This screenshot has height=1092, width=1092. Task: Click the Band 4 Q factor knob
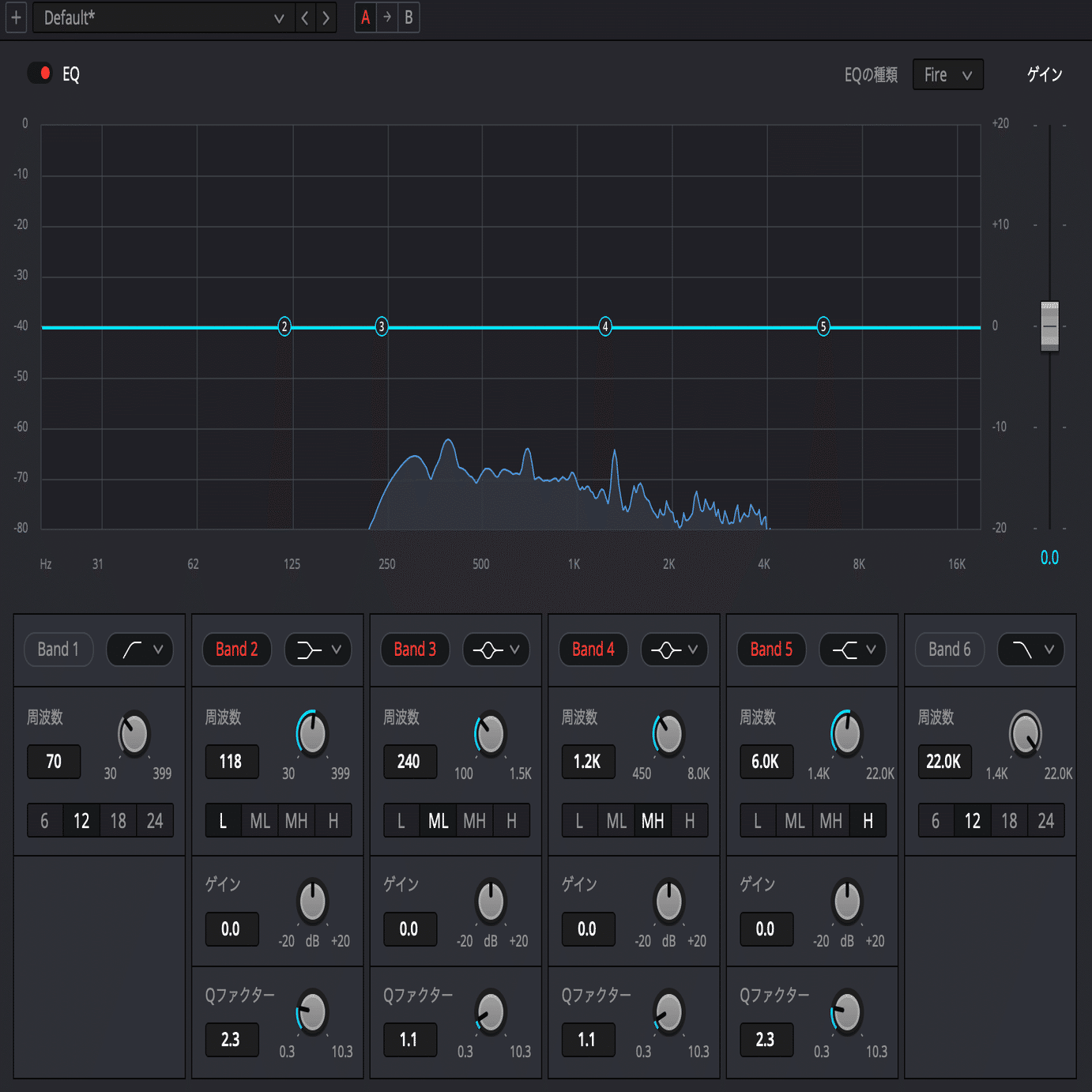(668, 1012)
